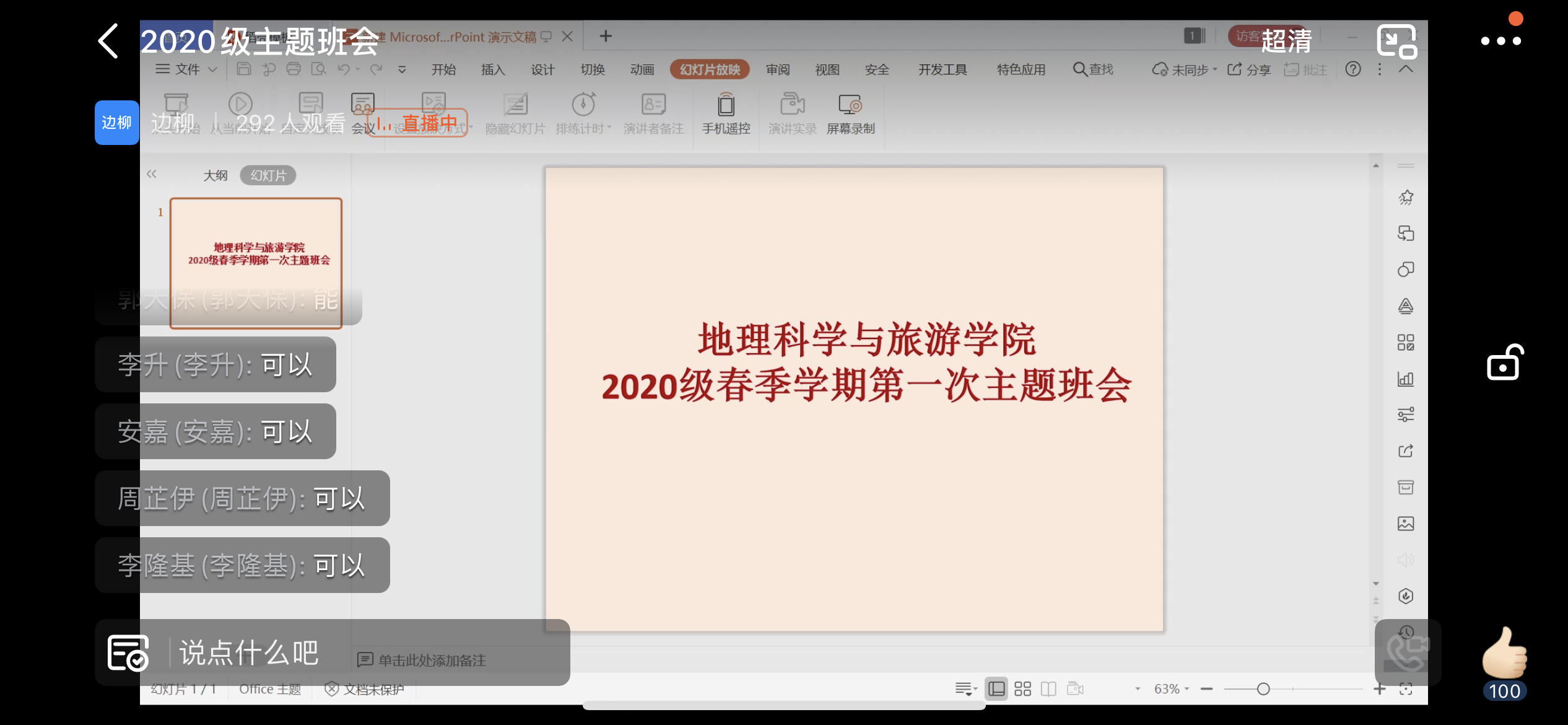The width and height of the screenshot is (1568, 725).
Task: Open the 设计 ribbon tab
Action: click(x=542, y=69)
